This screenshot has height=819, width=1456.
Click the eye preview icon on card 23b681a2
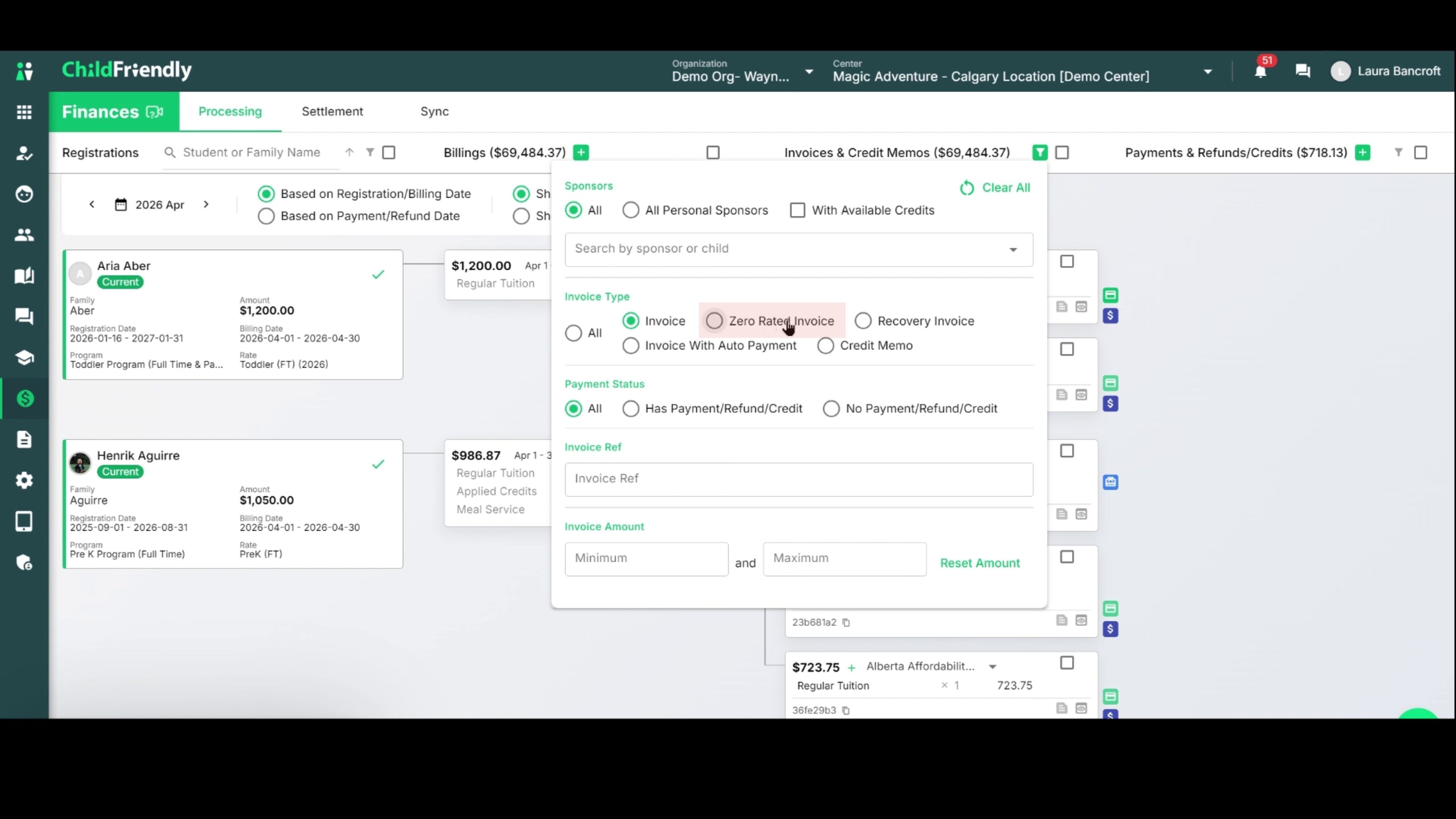[x=1081, y=620]
